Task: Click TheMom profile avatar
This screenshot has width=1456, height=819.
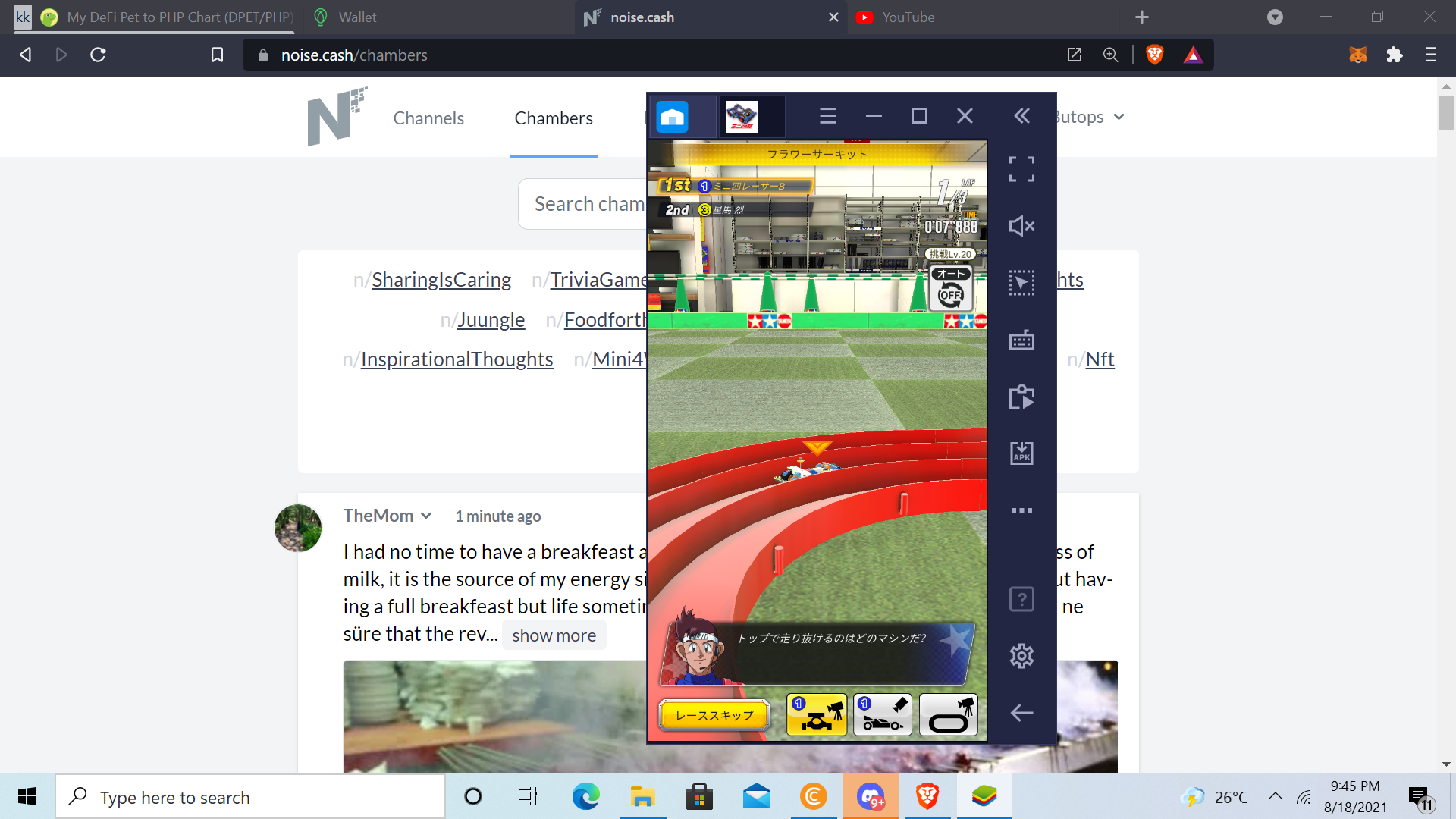Action: tap(298, 528)
